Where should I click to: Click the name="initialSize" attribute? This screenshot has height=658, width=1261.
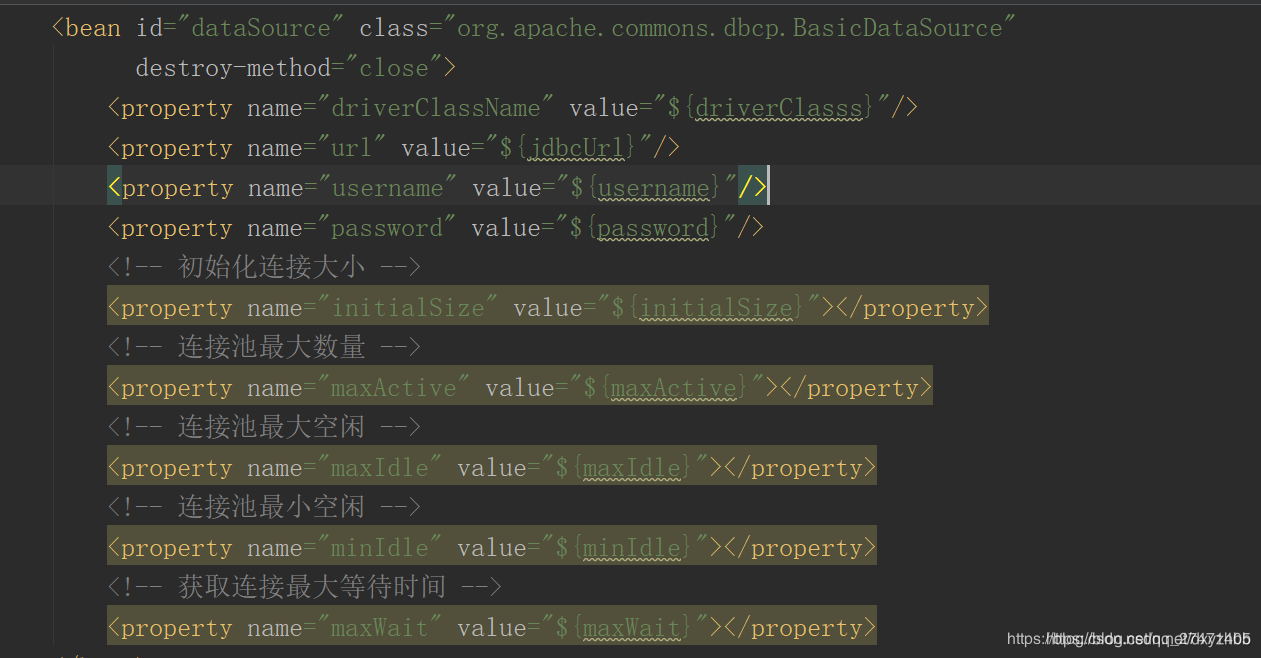[373, 308]
